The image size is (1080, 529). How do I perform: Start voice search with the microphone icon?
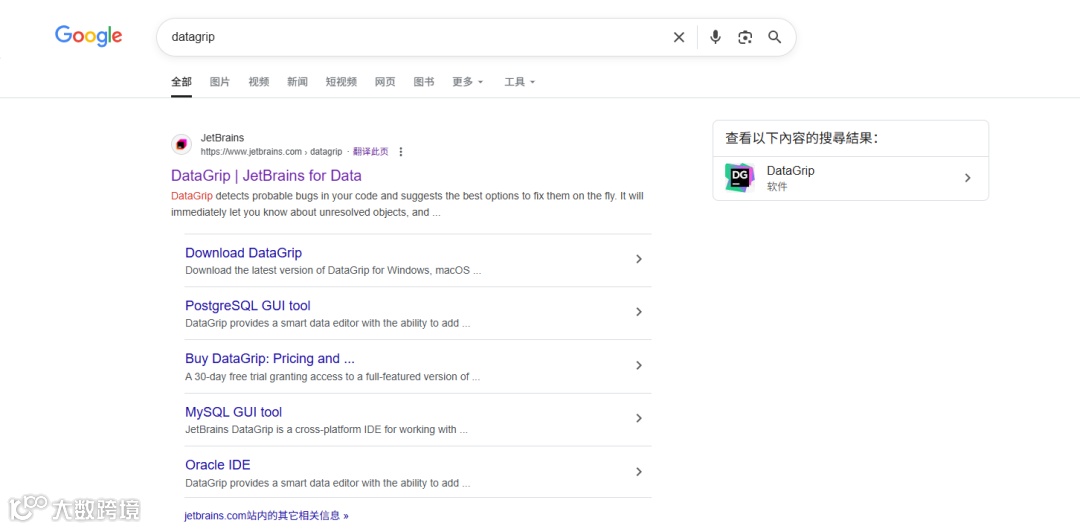pyautogui.click(x=716, y=37)
